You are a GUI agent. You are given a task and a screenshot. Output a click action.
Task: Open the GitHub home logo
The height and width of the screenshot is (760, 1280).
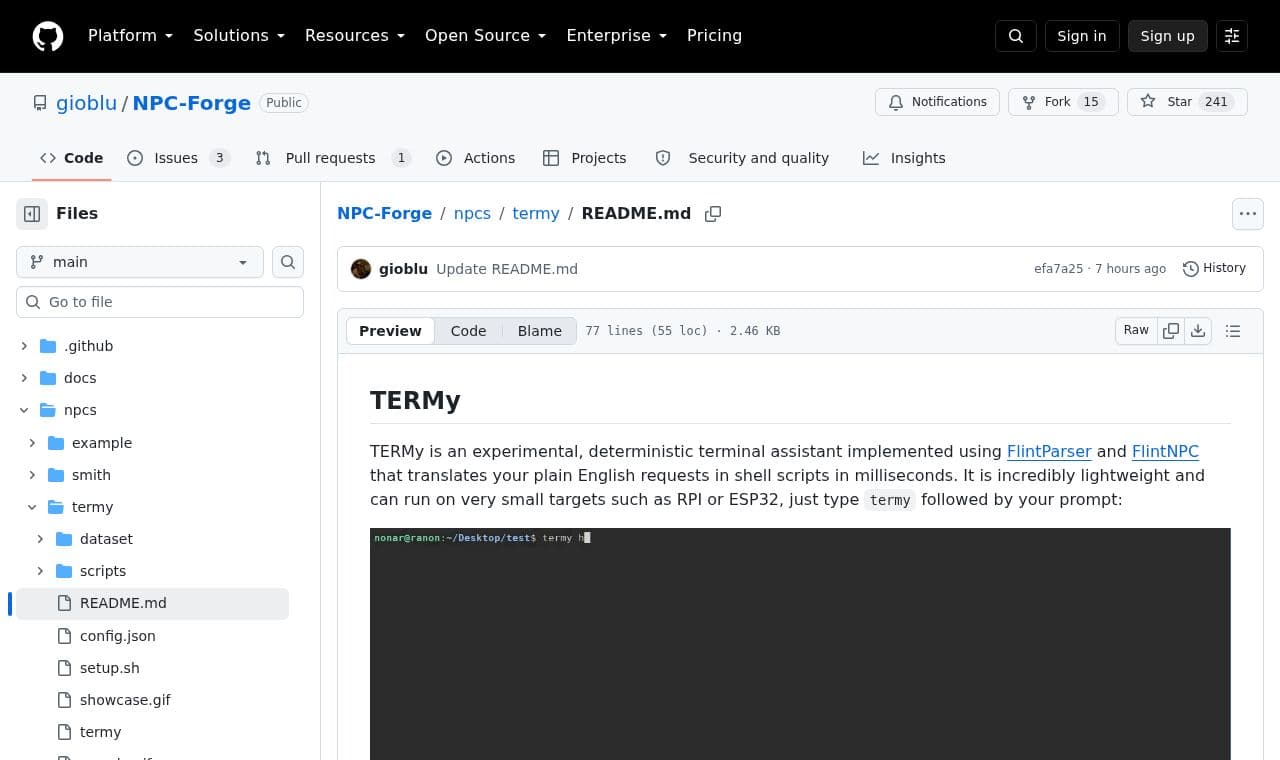(48, 36)
